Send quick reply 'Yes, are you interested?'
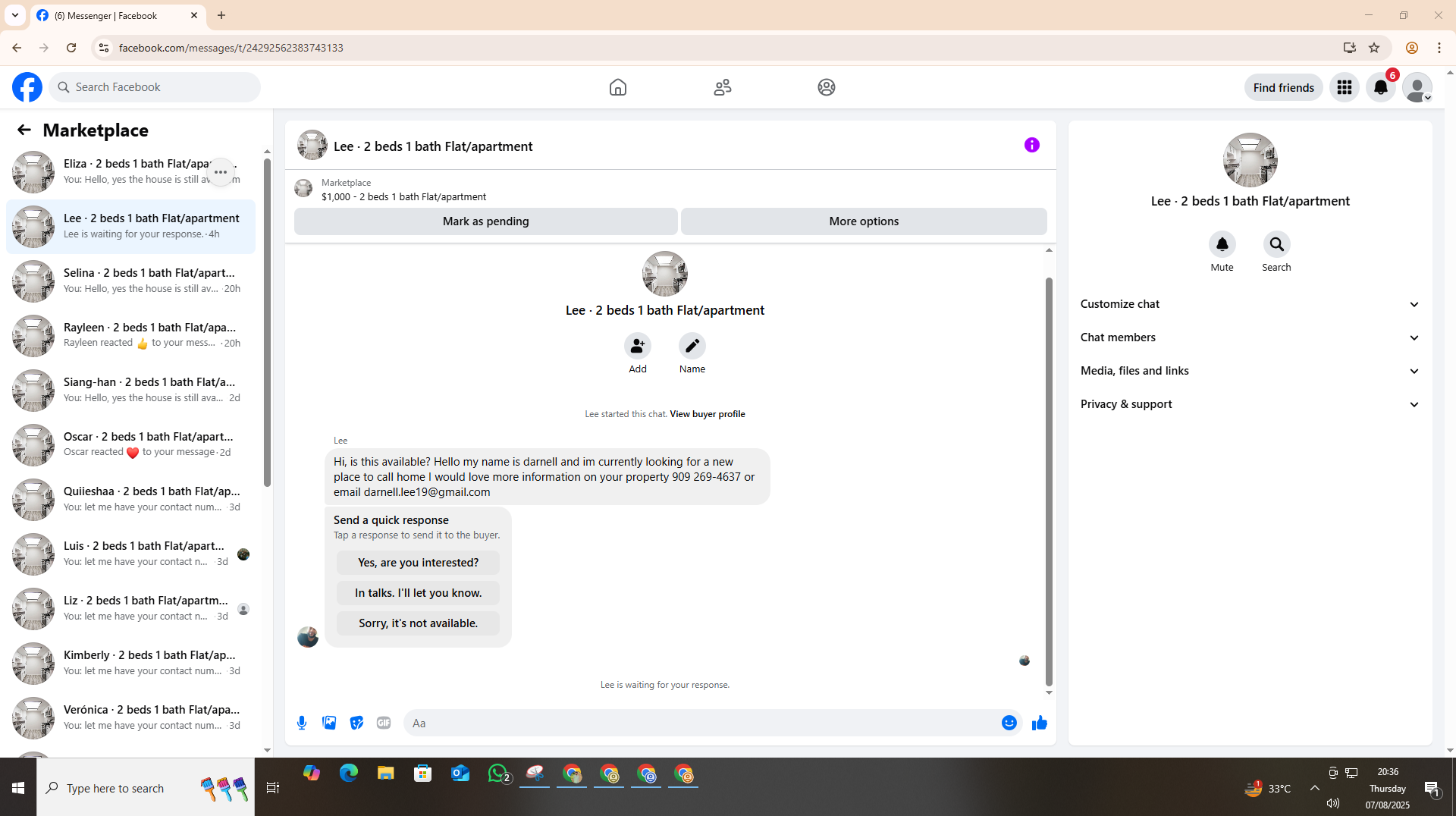Image resolution: width=1456 pixels, height=816 pixels. coord(419,563)
